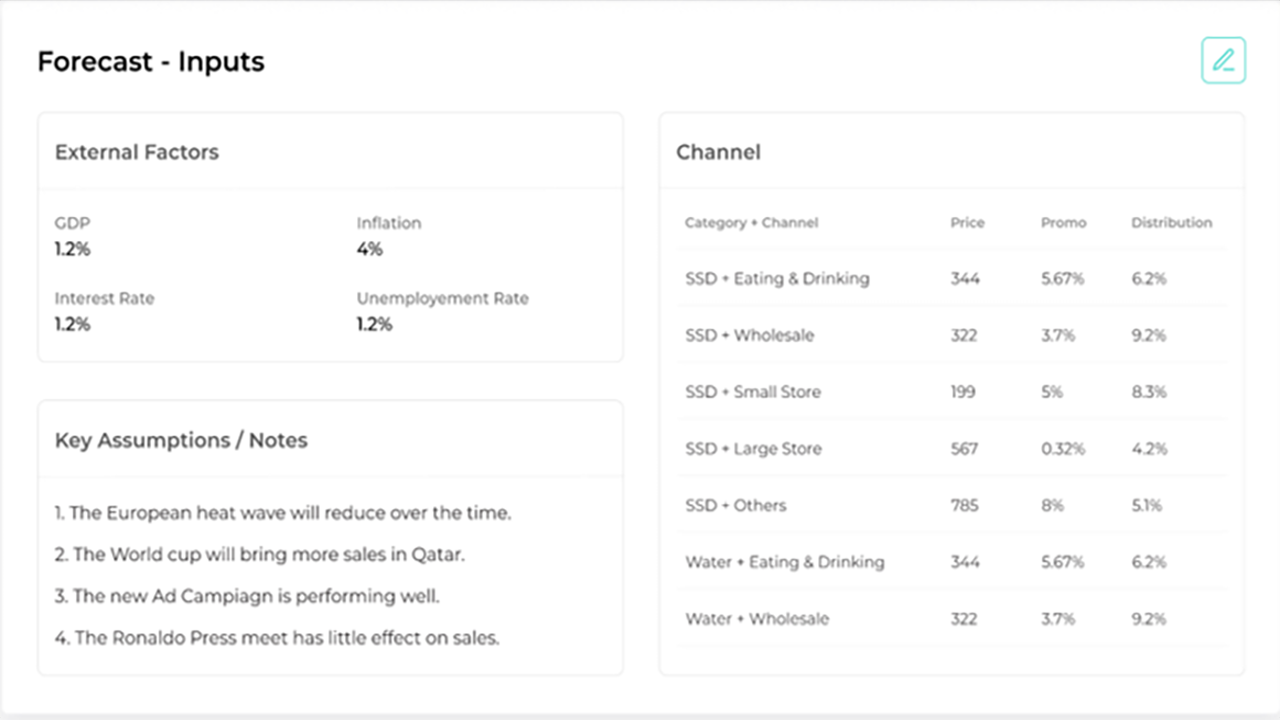The image size is (1280, 720).
Task: Click the Unemployement Rate value
Action: point(374,324)
